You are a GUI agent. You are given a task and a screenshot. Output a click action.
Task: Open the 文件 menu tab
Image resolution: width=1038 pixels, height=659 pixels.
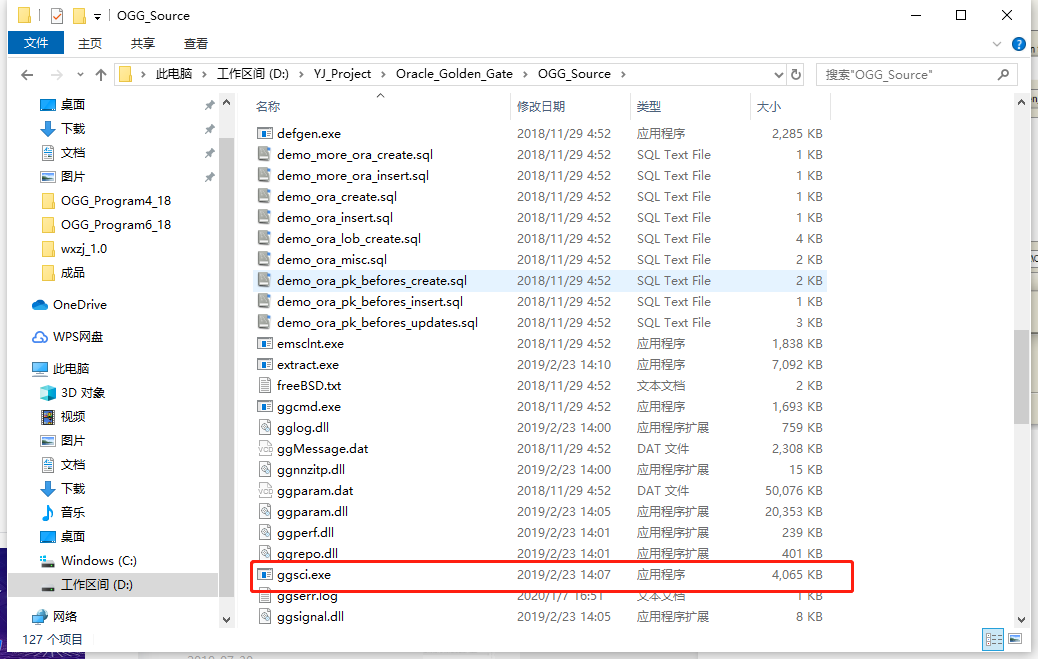tap(36, 43)
